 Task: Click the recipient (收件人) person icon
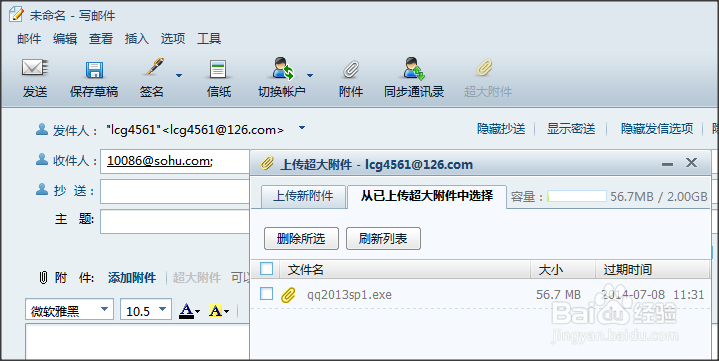[x=42, y=160]
